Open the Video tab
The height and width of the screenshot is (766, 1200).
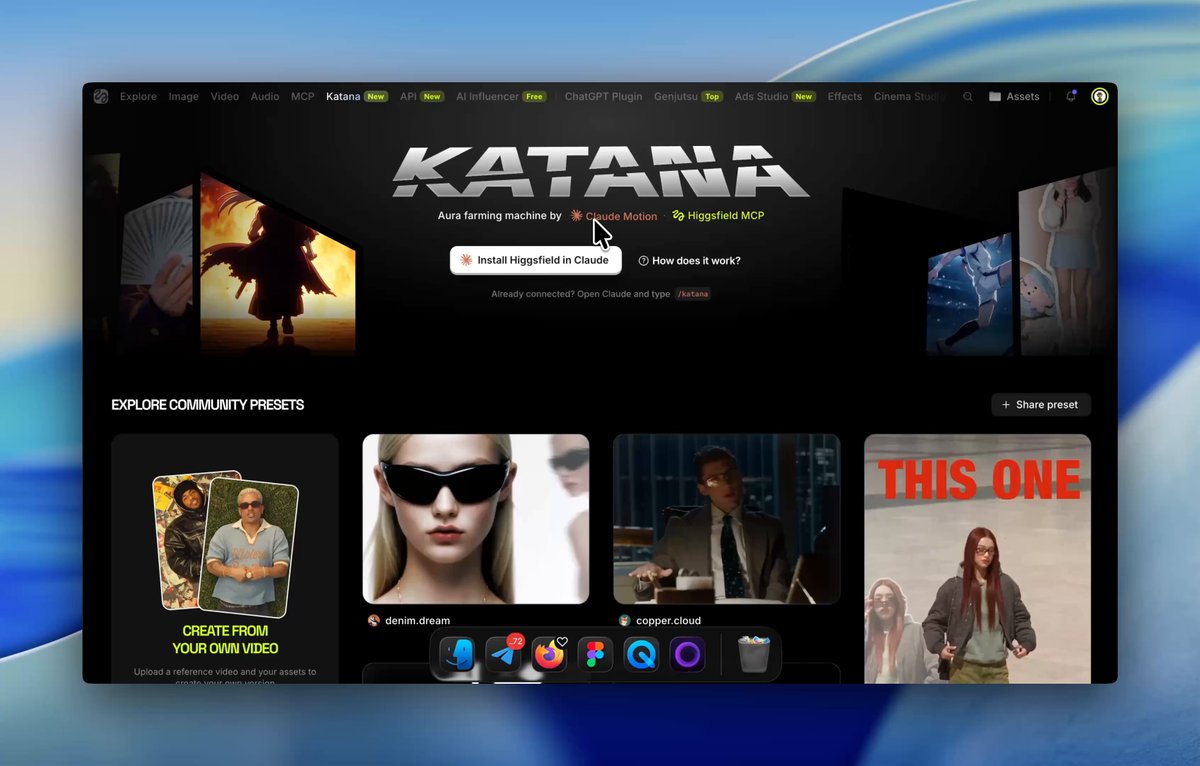tap(225, 97)
